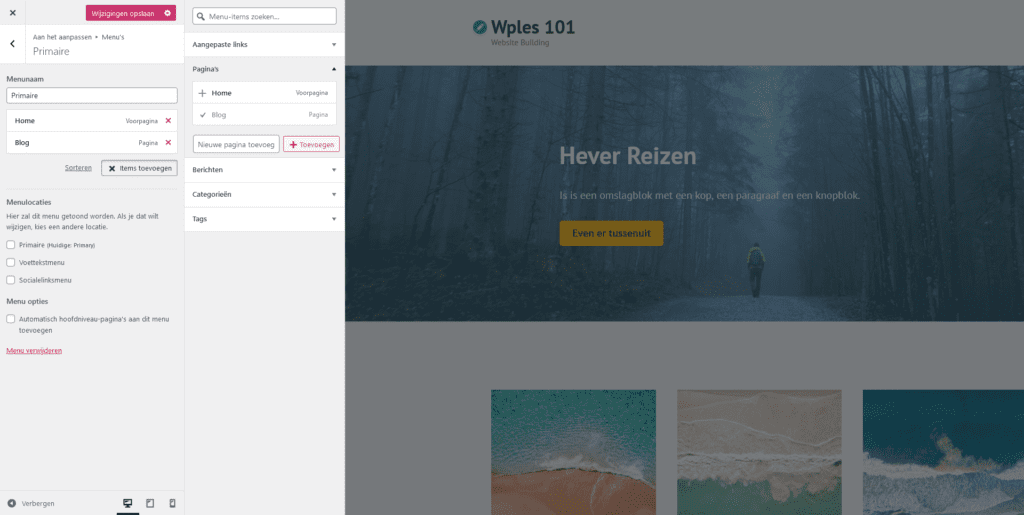1024x515 pixels.
Task: Expand the Berichten section
Action: tap(264, 170)
